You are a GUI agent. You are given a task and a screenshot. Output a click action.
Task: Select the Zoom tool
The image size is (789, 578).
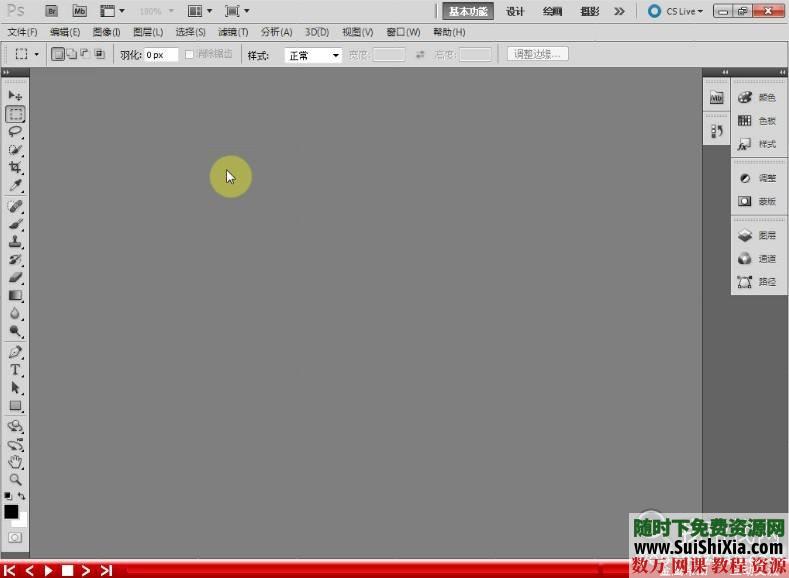(15, 479)
